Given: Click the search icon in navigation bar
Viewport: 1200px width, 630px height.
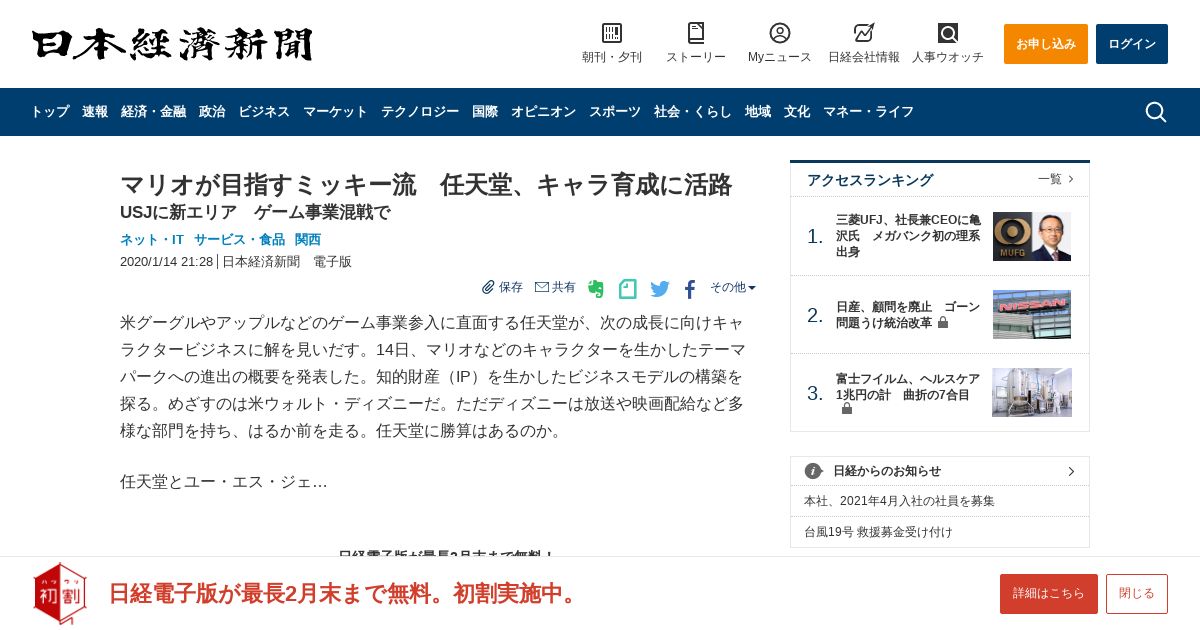Looking at the screenshot, I should pyautogui.click(x=1156, y=112).
